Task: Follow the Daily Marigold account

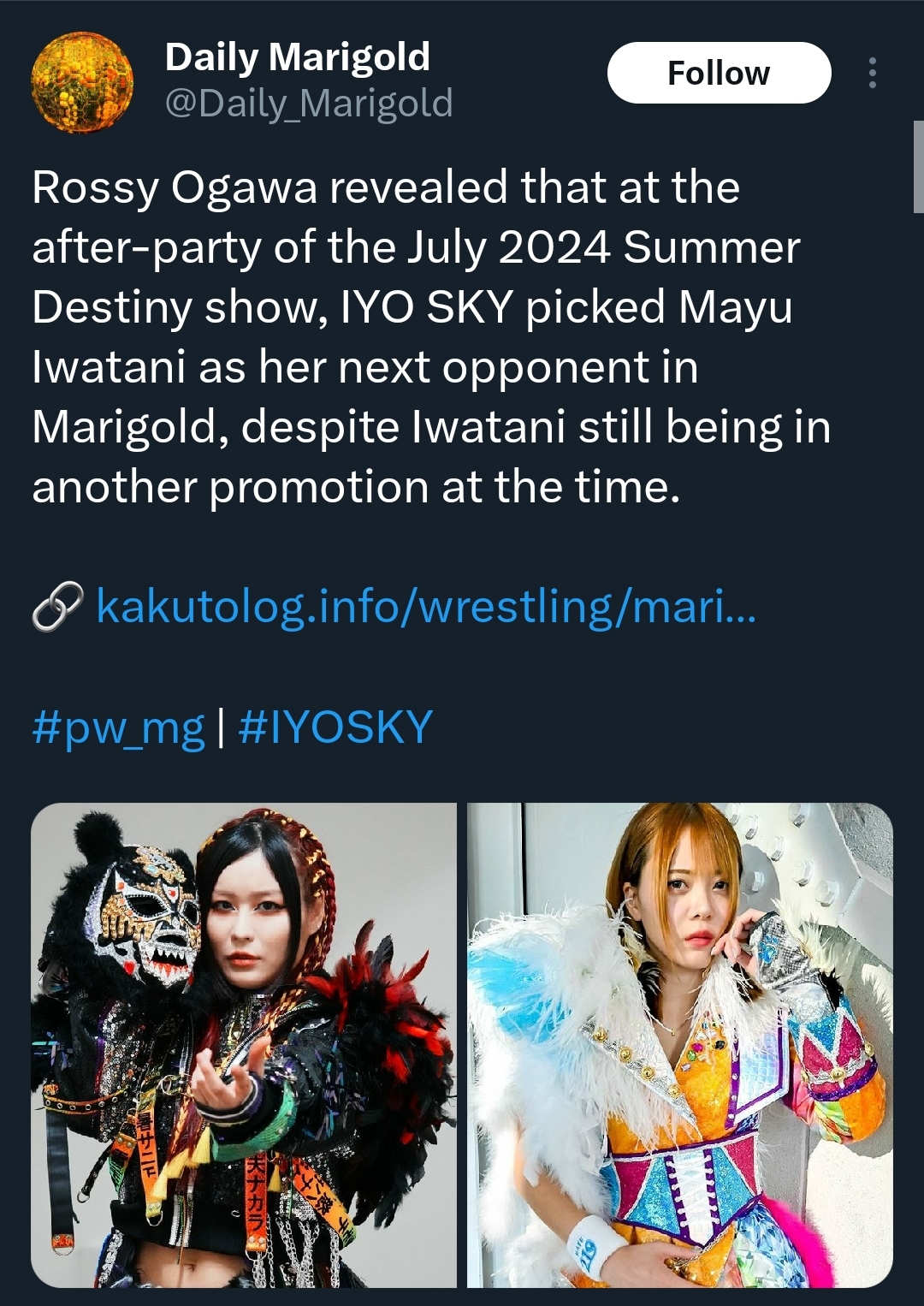Action: tap(719, 73)
